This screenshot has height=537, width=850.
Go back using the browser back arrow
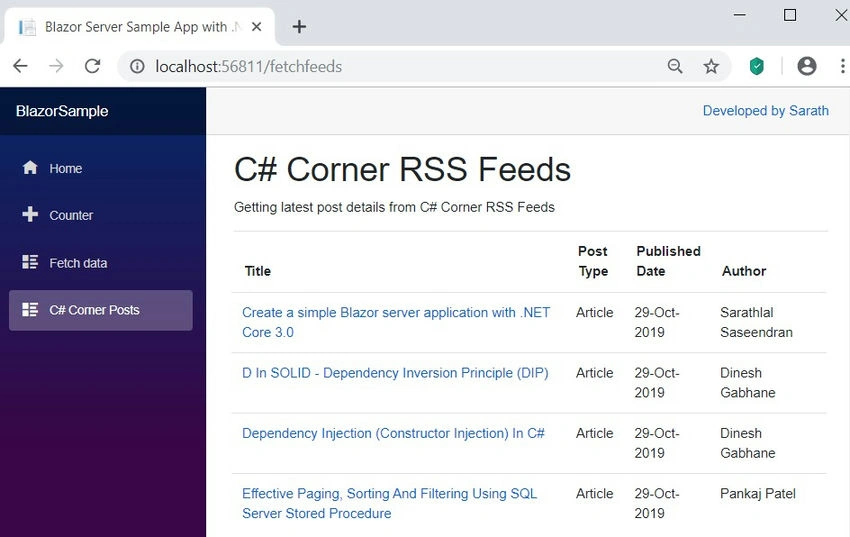(21, 66)
